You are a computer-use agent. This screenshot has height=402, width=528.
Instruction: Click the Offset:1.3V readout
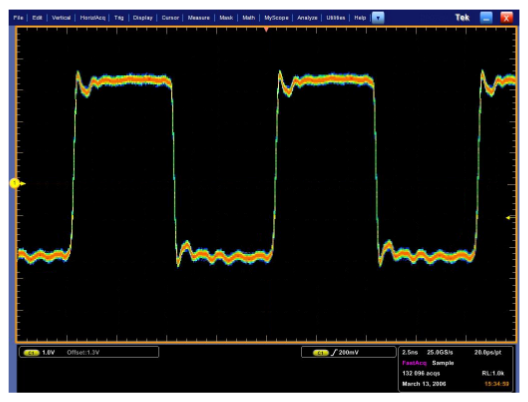pos(83,353)
